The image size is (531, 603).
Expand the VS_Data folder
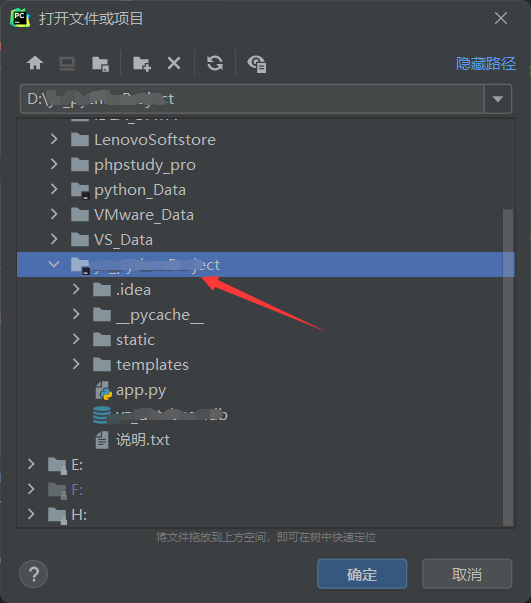[x=54, y=239]
